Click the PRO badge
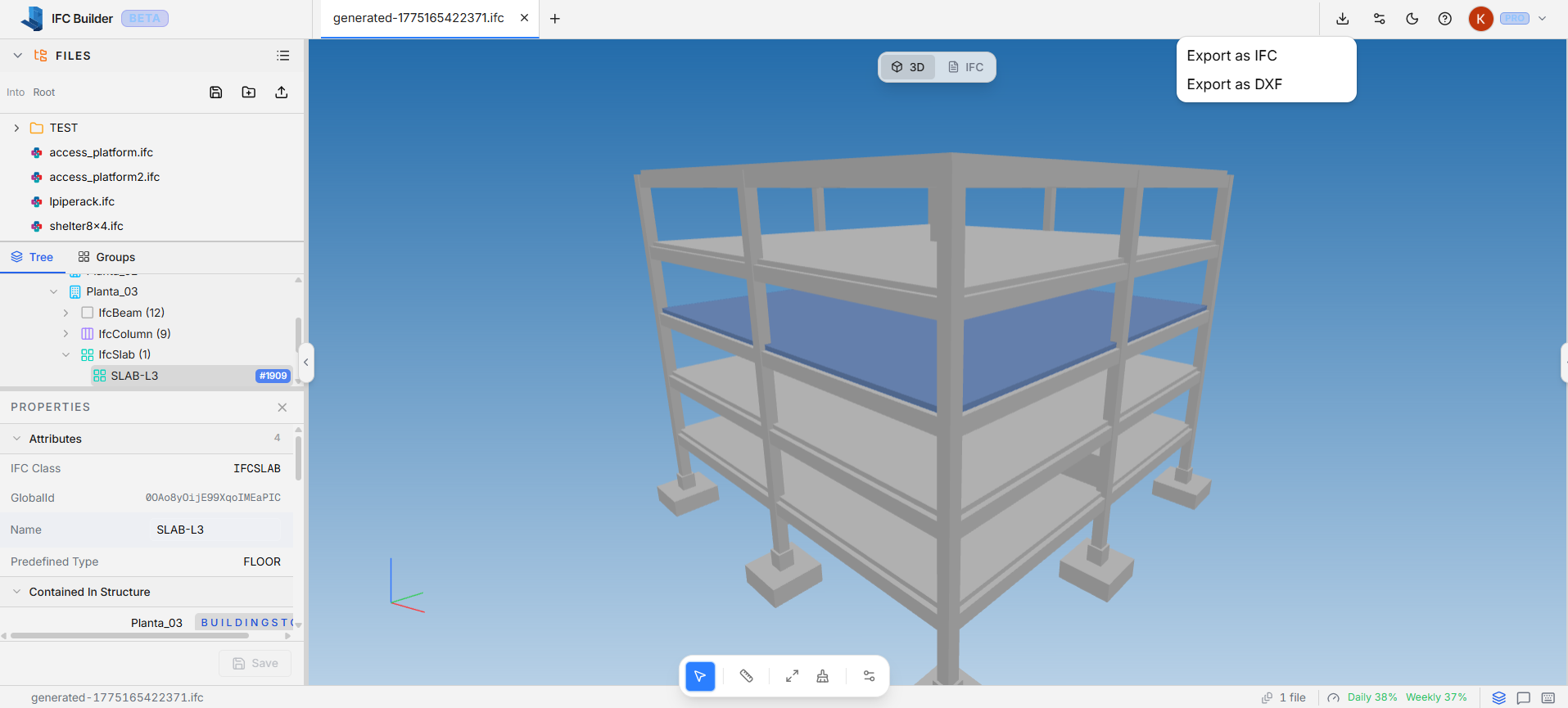 [x=1515, y=18]
